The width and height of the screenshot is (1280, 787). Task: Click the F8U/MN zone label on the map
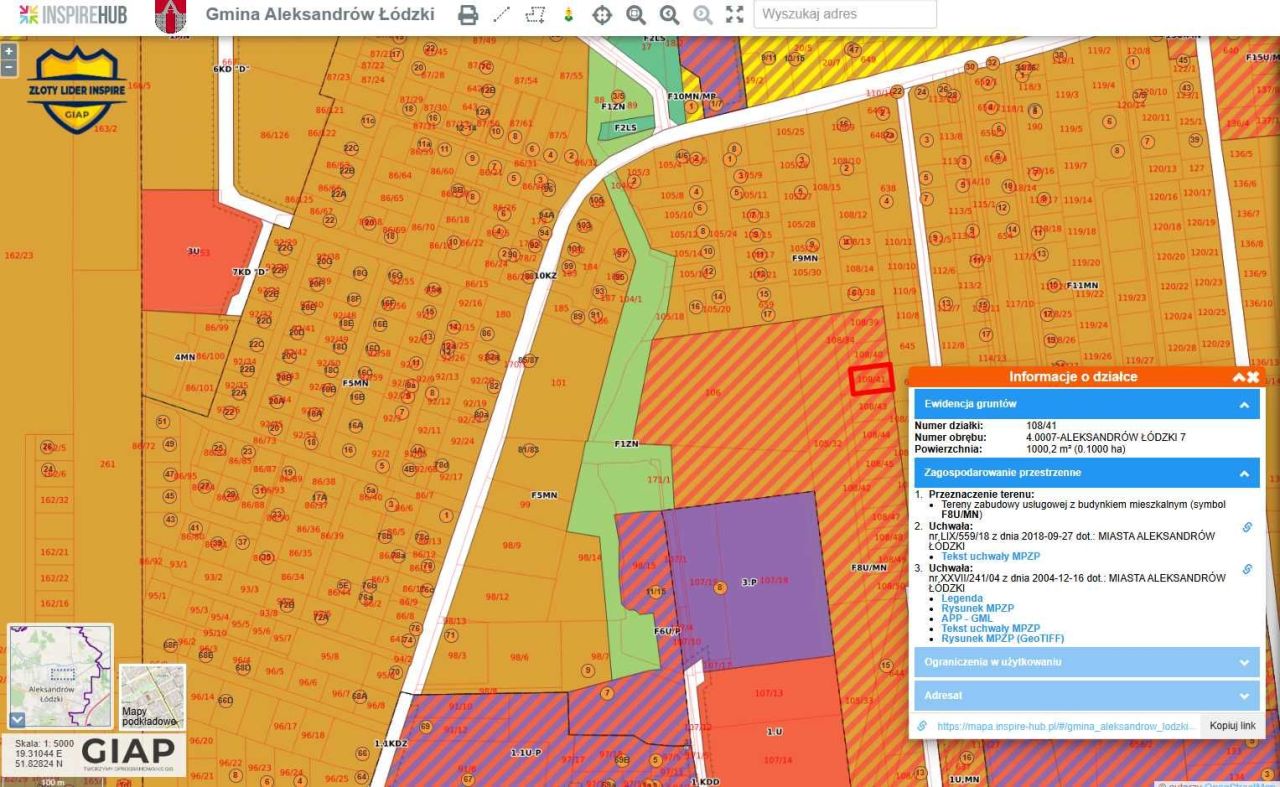(x=869, y=567)
